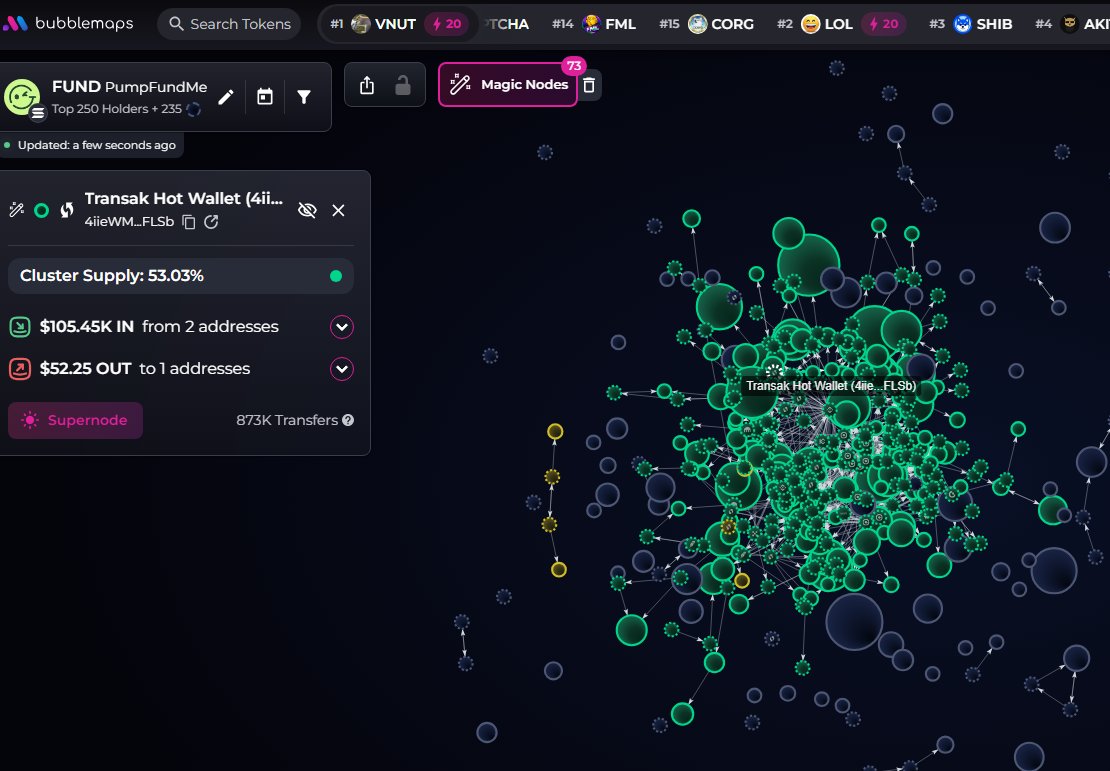Click the magic wand icon in wallet panel

click(x=16, y=210)
